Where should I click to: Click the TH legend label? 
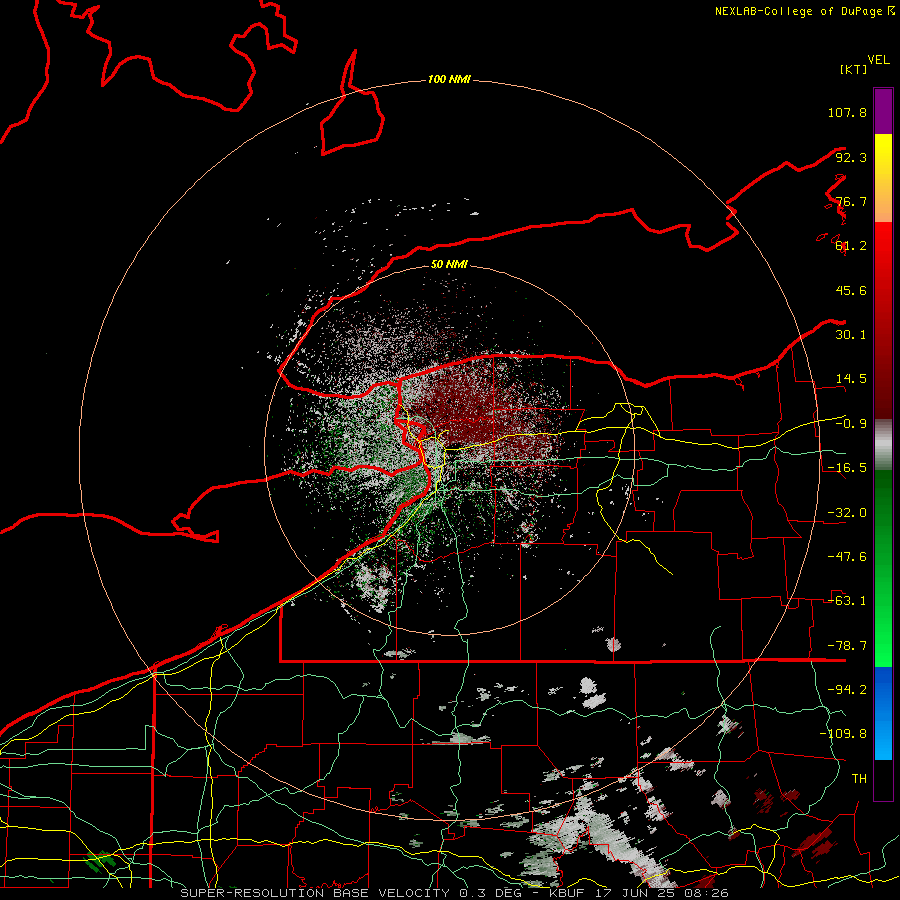coord(859,779)
